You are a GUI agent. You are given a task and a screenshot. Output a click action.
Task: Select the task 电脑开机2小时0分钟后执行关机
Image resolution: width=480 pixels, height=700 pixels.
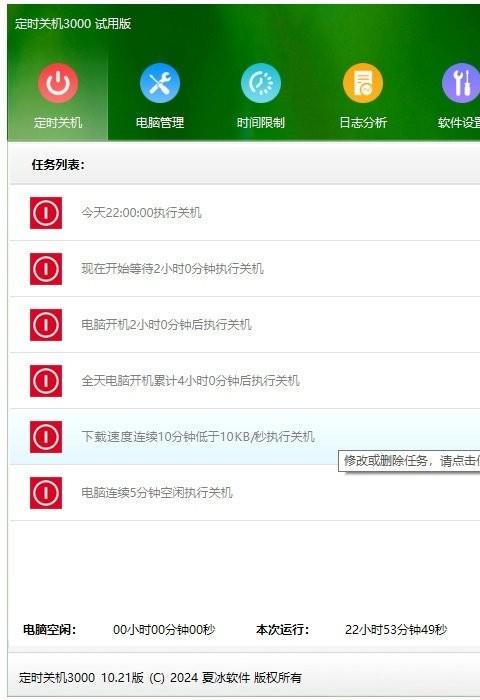[x=245, y=325]
